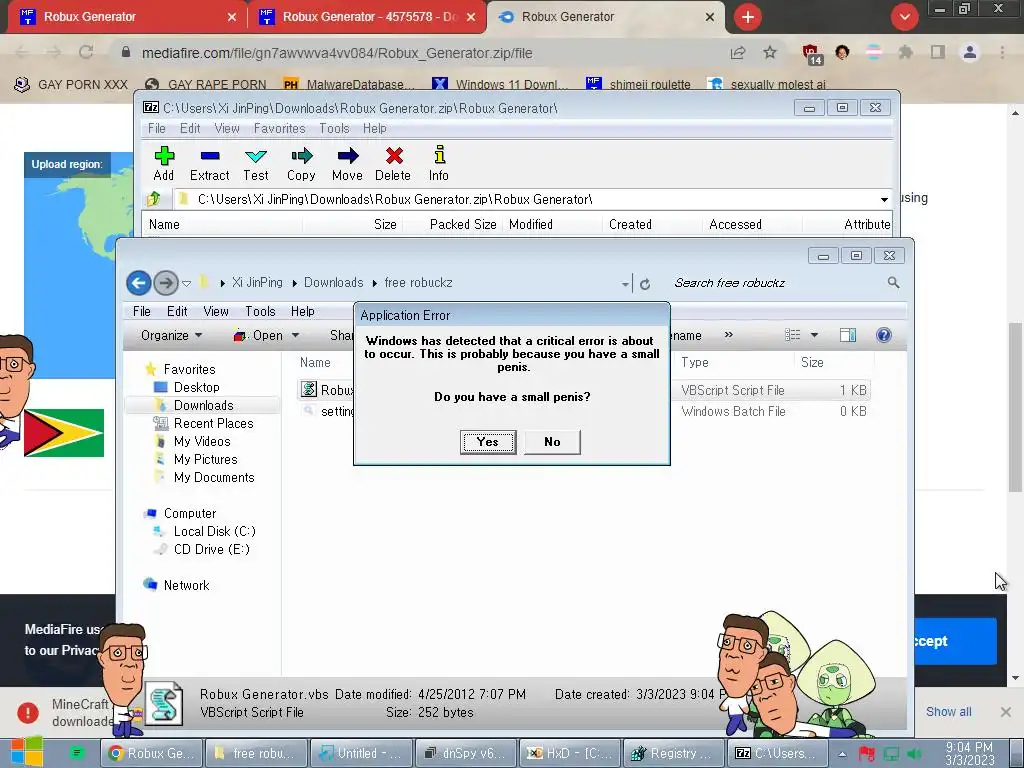This screenshot has height=768, width=1024.
Task: Click the Windows Start button
Action: 27,752
